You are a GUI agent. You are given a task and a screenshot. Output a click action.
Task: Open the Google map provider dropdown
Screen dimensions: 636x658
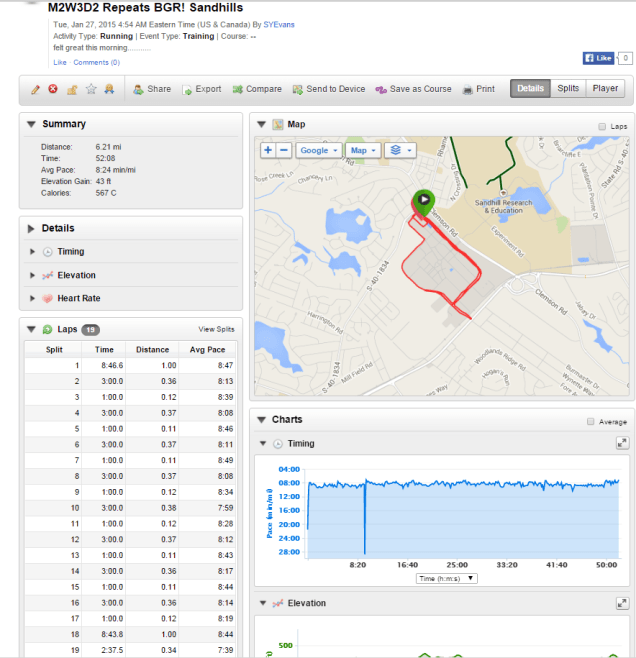318,150
